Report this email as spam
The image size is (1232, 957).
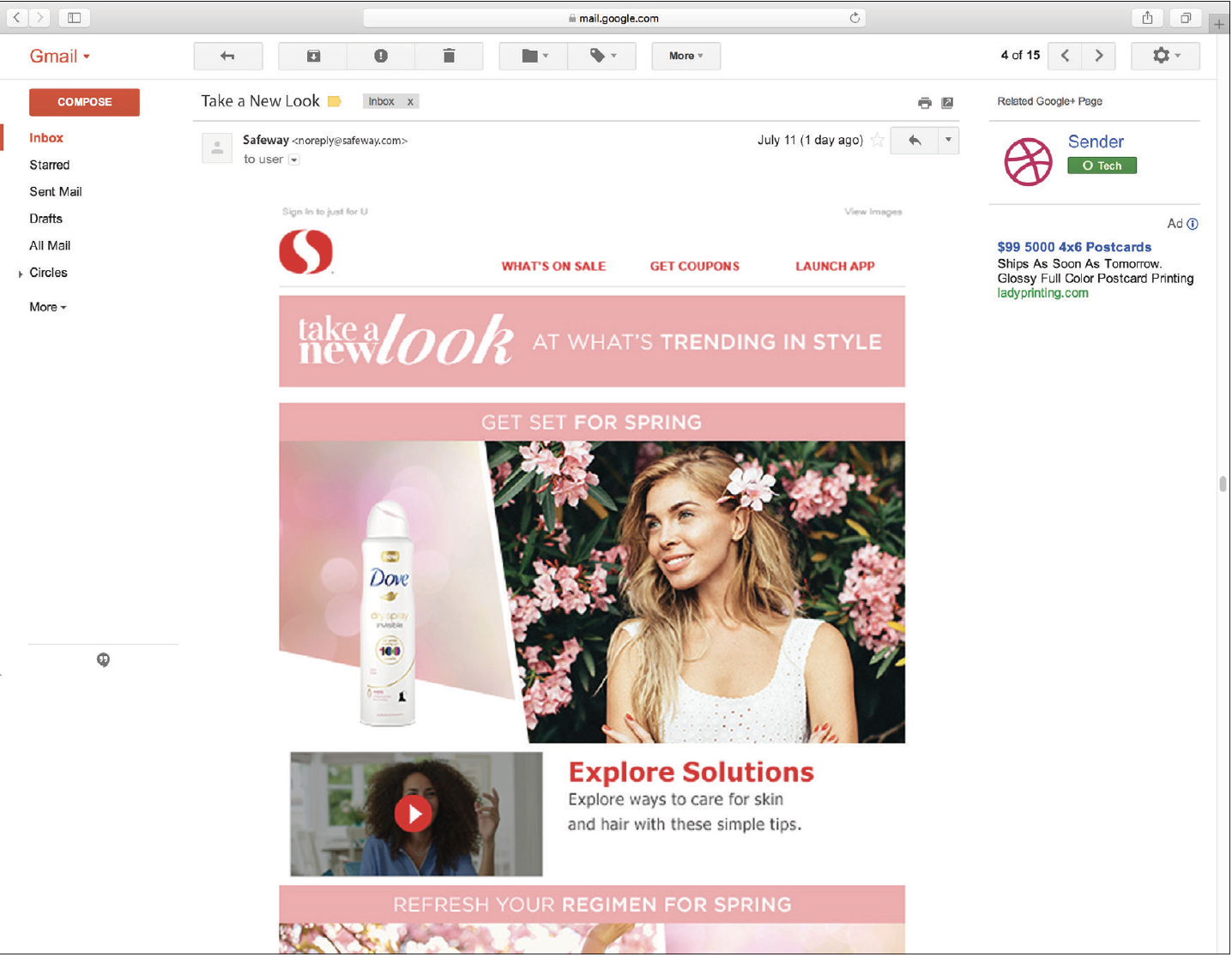381,56
